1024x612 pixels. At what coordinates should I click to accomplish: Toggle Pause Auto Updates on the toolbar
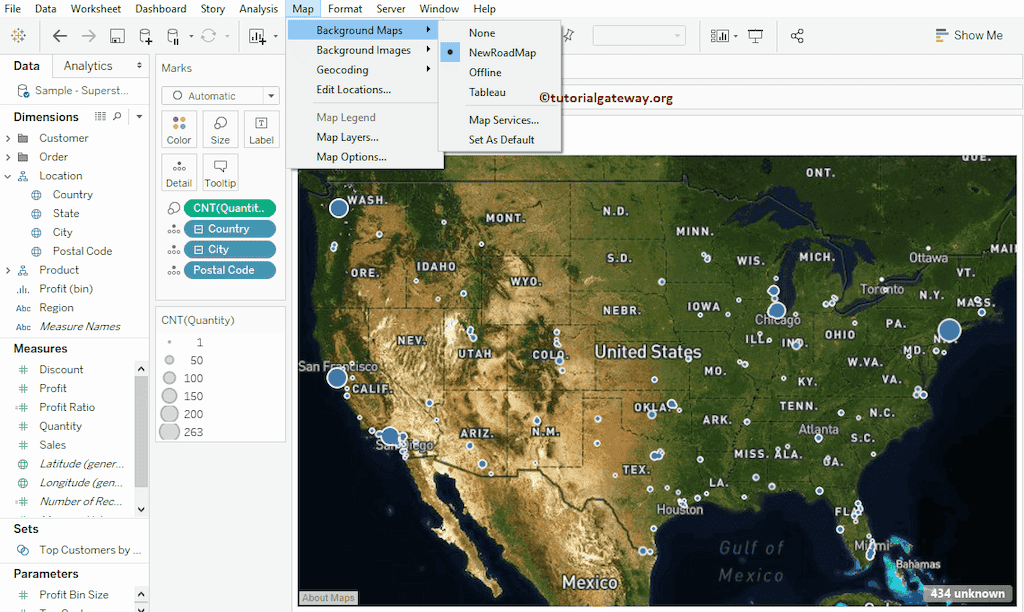(172, 35)
